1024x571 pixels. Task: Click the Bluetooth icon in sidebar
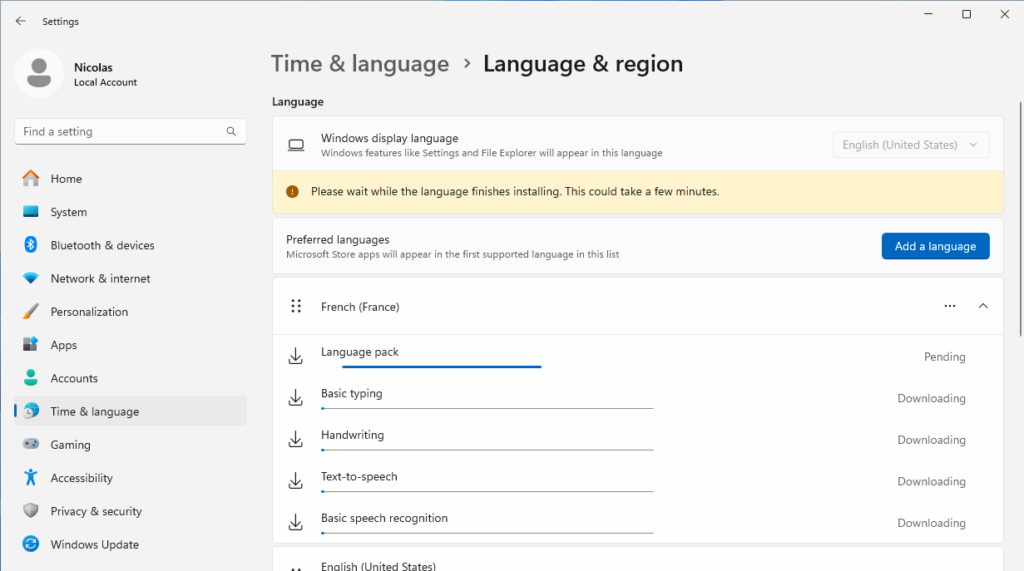[x=31, y=245]
